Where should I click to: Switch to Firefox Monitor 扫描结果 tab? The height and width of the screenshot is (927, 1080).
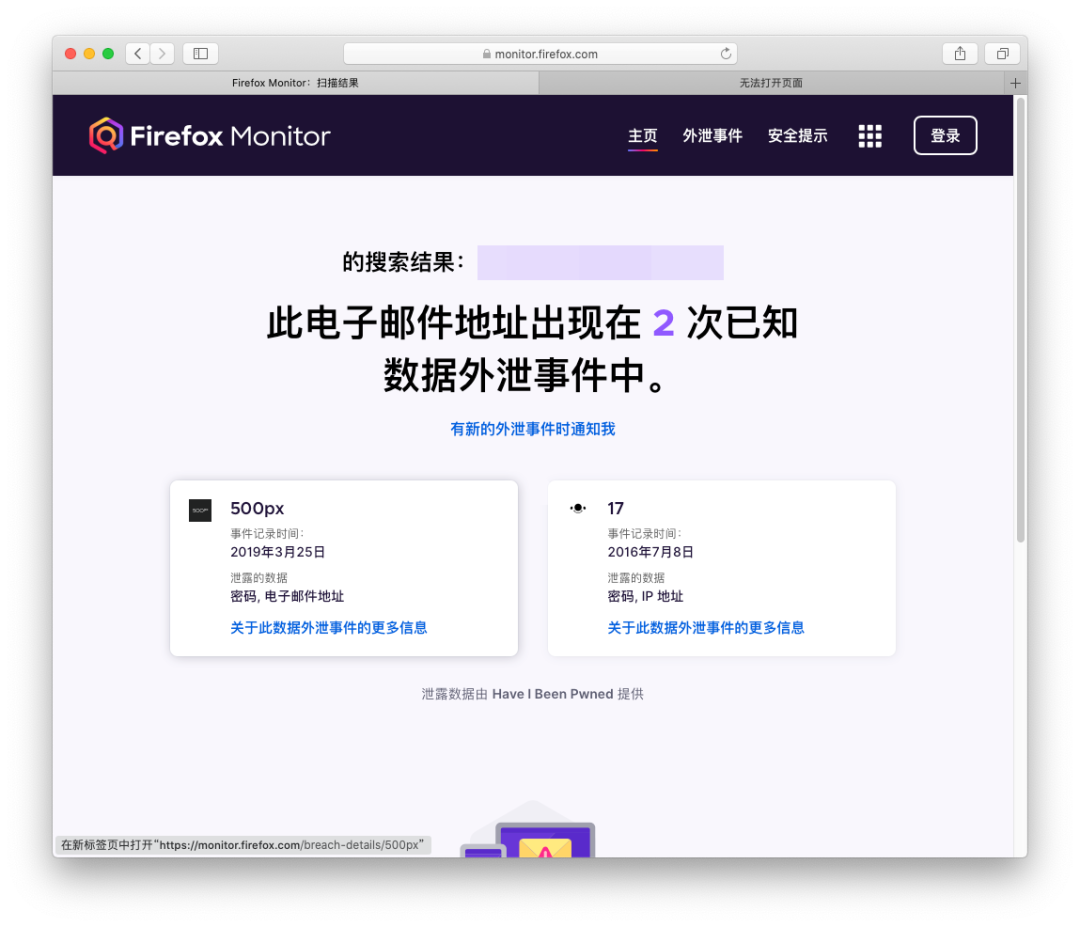point(295,83)
